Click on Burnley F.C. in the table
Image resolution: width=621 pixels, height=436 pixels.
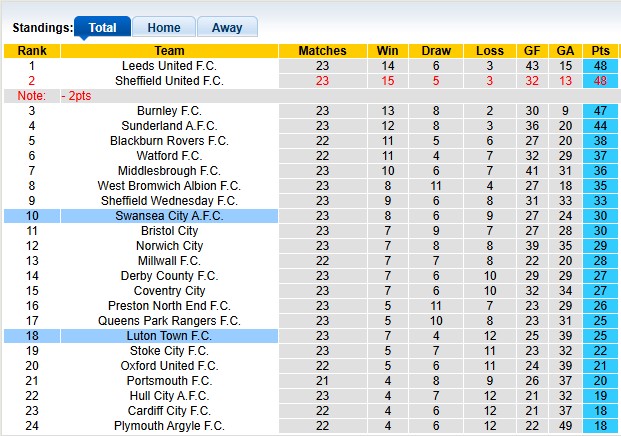170,111
